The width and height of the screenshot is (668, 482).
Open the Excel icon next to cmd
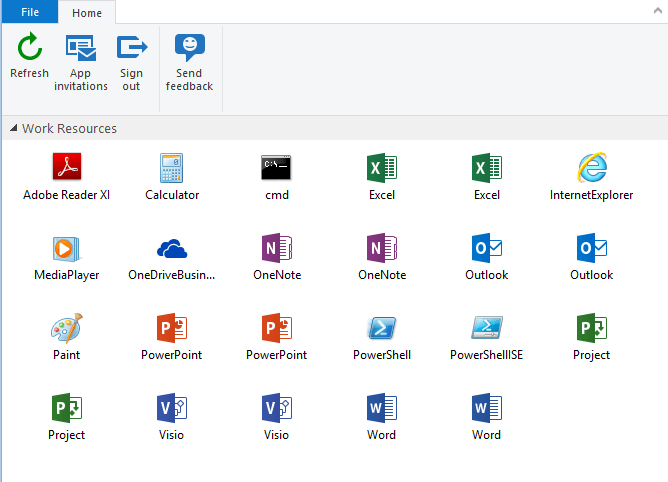(382, 176)
